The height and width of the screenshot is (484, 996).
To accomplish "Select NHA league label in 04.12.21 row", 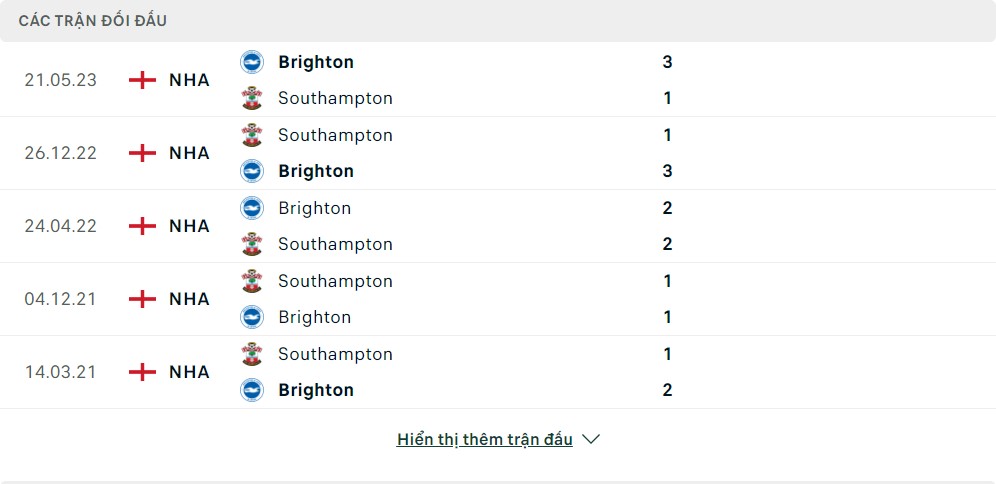I will click(x=189, y=299).
